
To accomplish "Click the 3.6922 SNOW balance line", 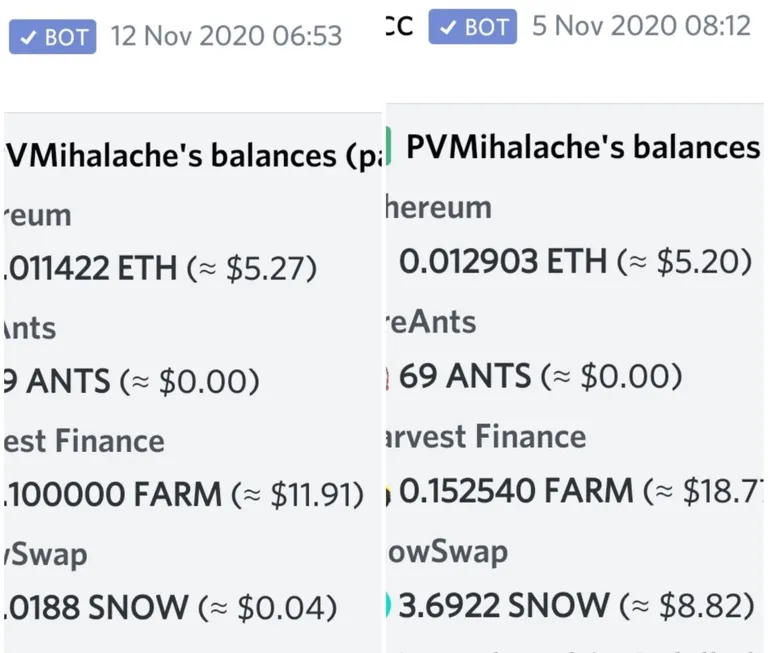I will (x=576, y=606).
